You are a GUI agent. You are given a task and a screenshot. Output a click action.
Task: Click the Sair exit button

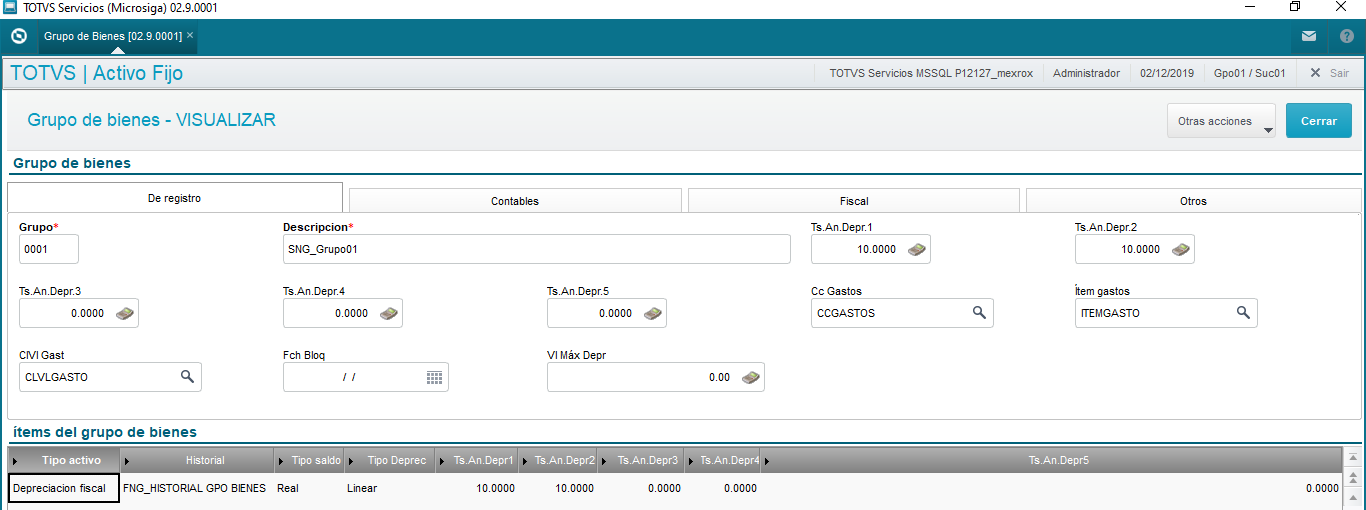pos(1329,73)
